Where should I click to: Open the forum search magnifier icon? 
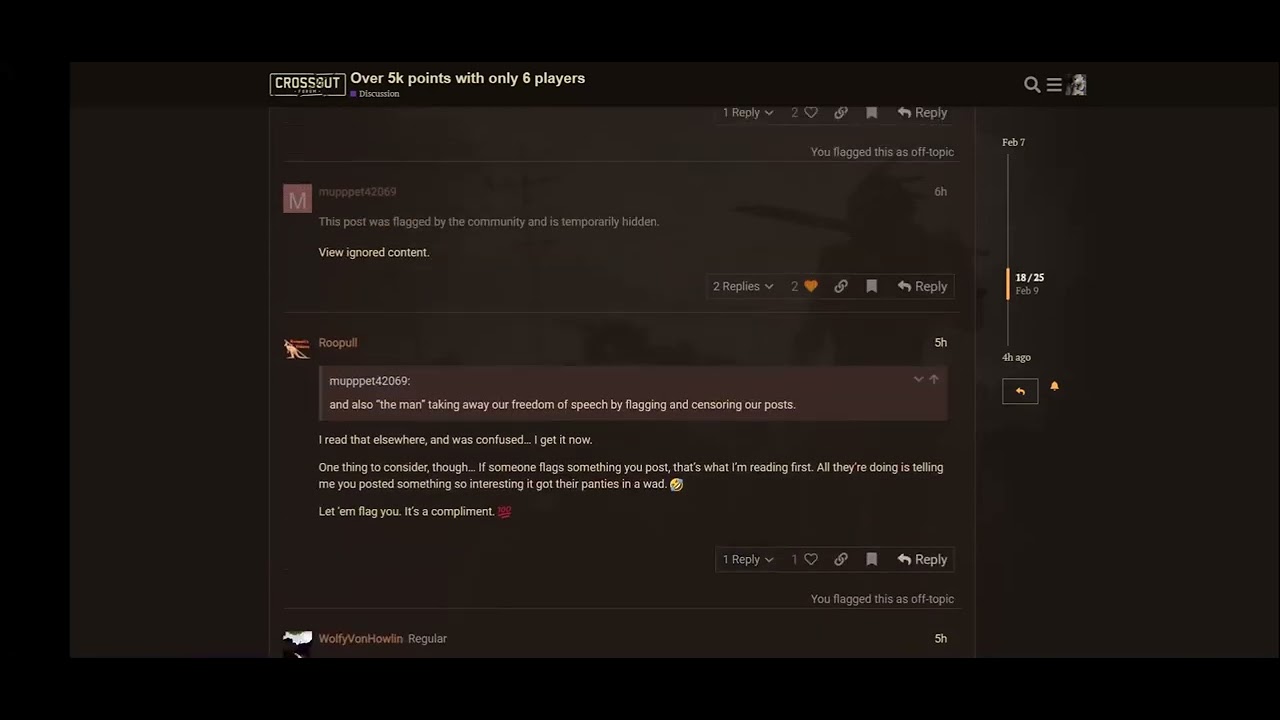pos(1032,85)
